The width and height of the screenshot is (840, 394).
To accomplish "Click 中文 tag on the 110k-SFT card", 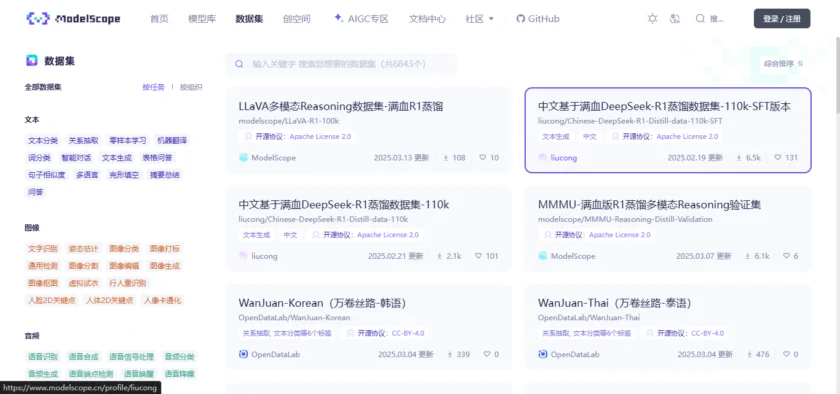I will click(590, 137).
